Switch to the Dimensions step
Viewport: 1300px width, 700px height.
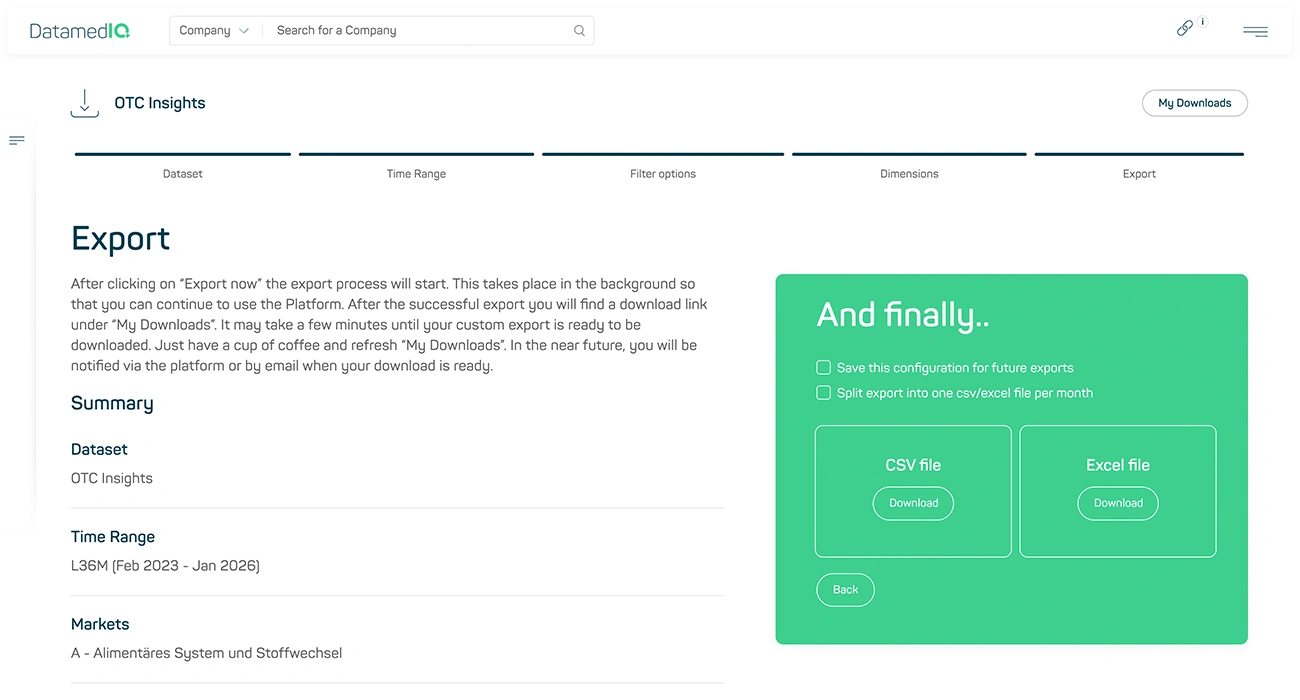908,163
